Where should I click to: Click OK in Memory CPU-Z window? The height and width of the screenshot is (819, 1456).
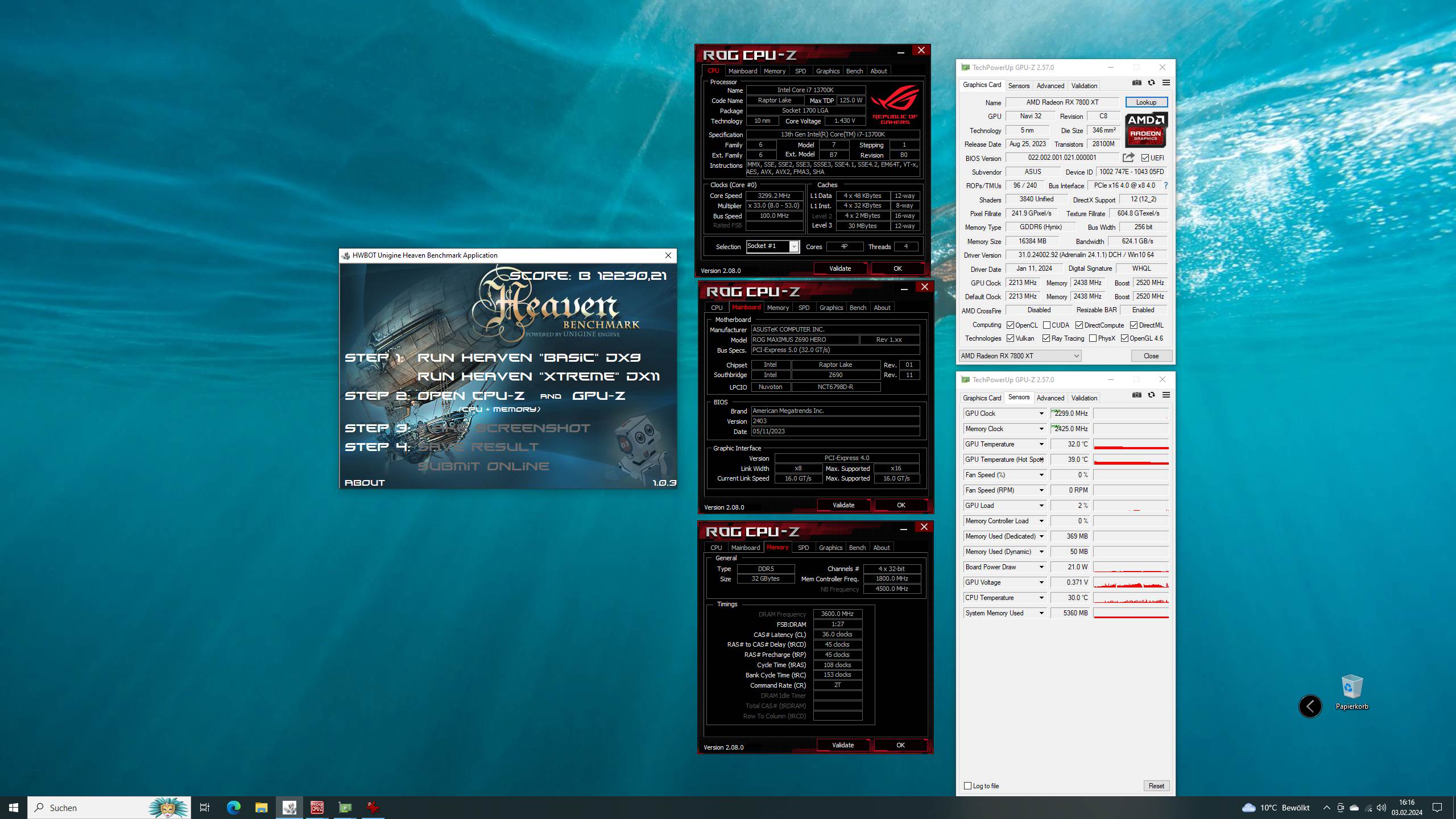click(x=900, y=745)
